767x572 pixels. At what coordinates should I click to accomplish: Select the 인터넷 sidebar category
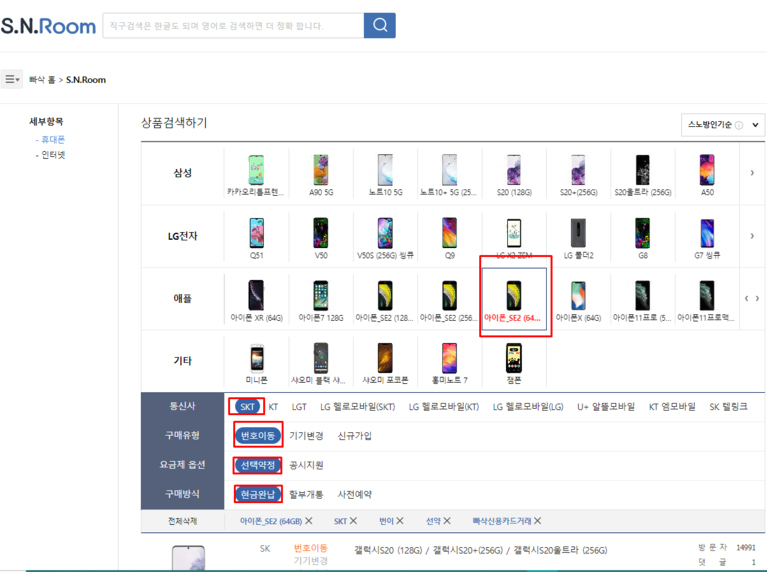tap(53, 155)
